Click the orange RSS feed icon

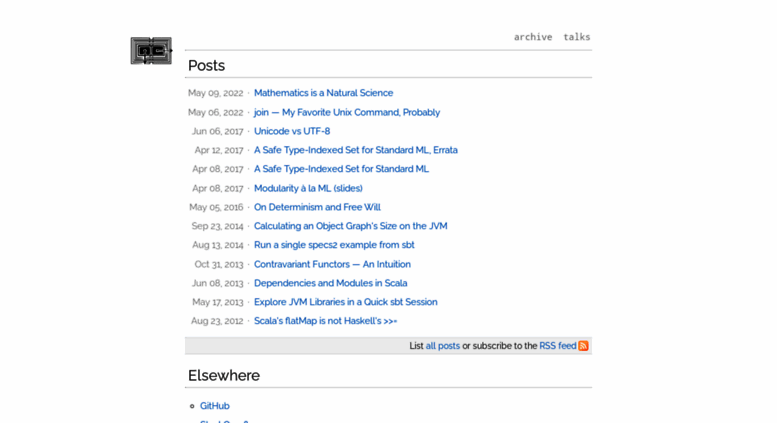[583, 346]
